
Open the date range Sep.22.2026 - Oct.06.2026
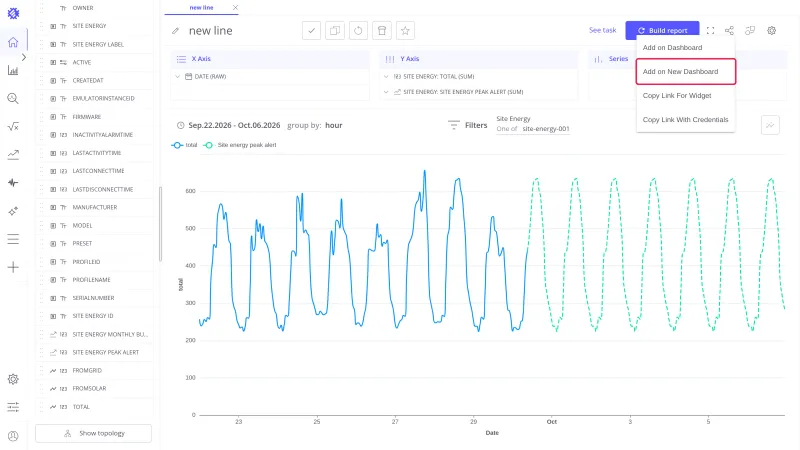(x=234, y=126)
